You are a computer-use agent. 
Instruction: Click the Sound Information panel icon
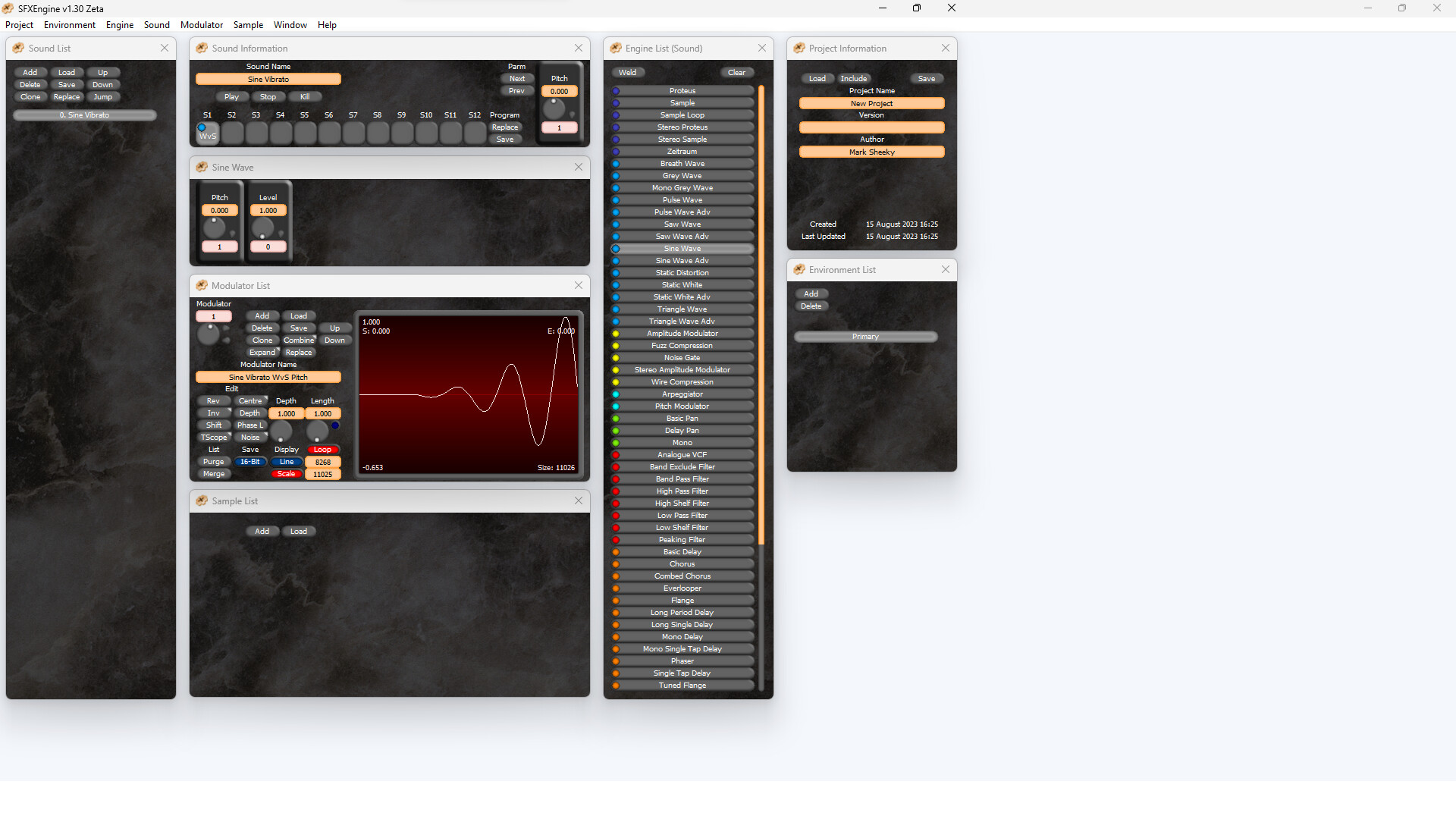(201, 48)
